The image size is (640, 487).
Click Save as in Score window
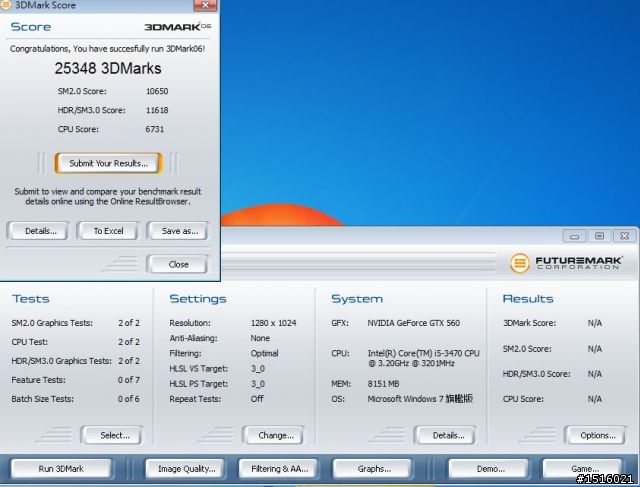178,231
